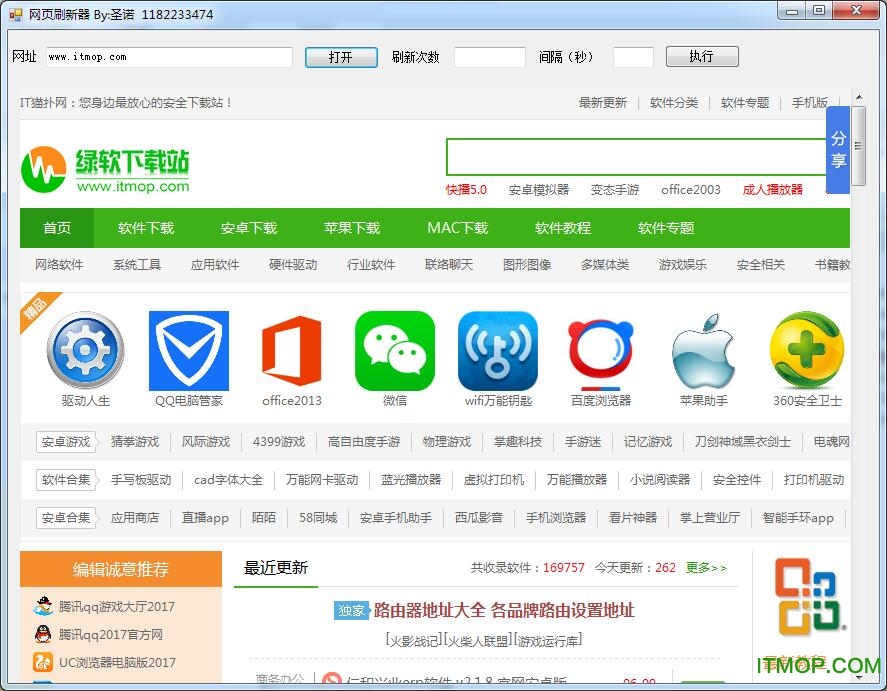Click the 编辑诚意推荐 orange header
The width and height of the screenshot is (887, 691).
[x=120, y=569]
